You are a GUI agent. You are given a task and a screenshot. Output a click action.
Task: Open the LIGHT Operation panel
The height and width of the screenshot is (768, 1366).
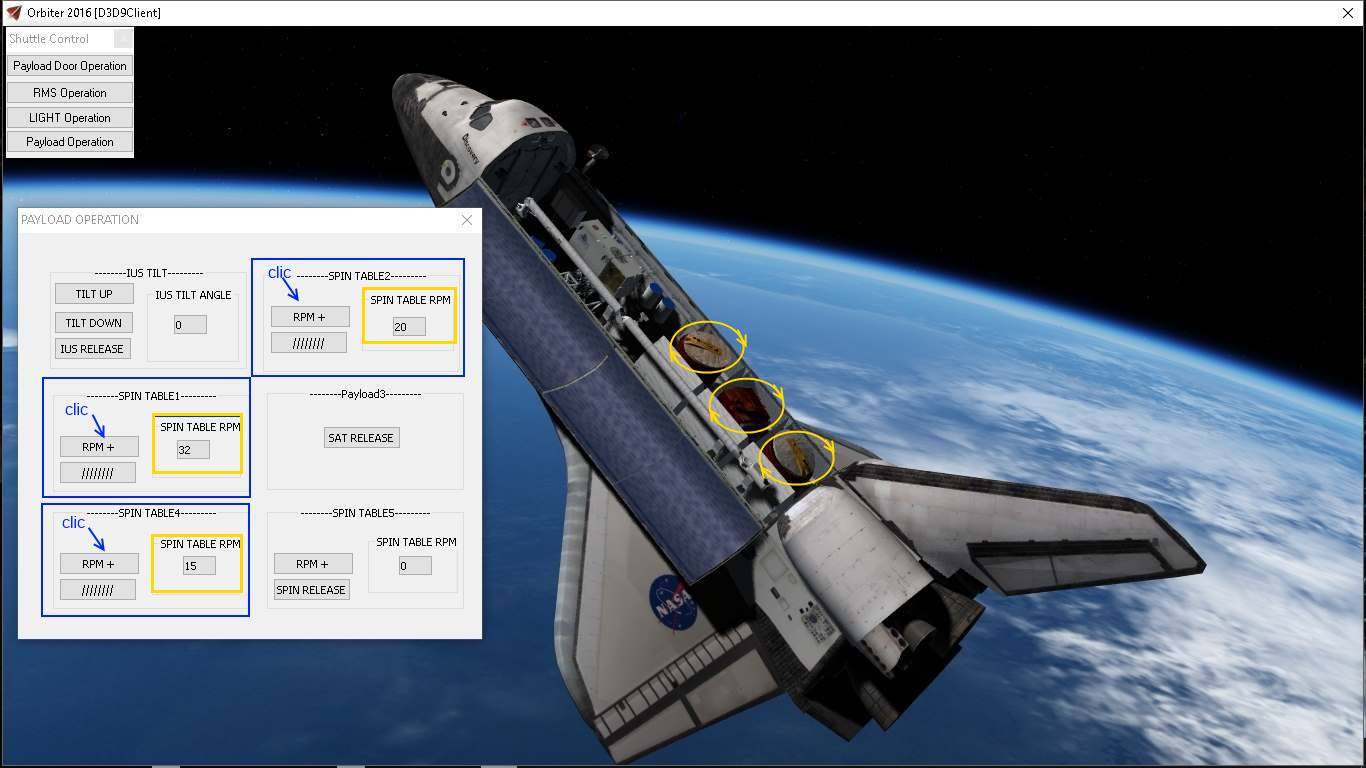(70, 118)
